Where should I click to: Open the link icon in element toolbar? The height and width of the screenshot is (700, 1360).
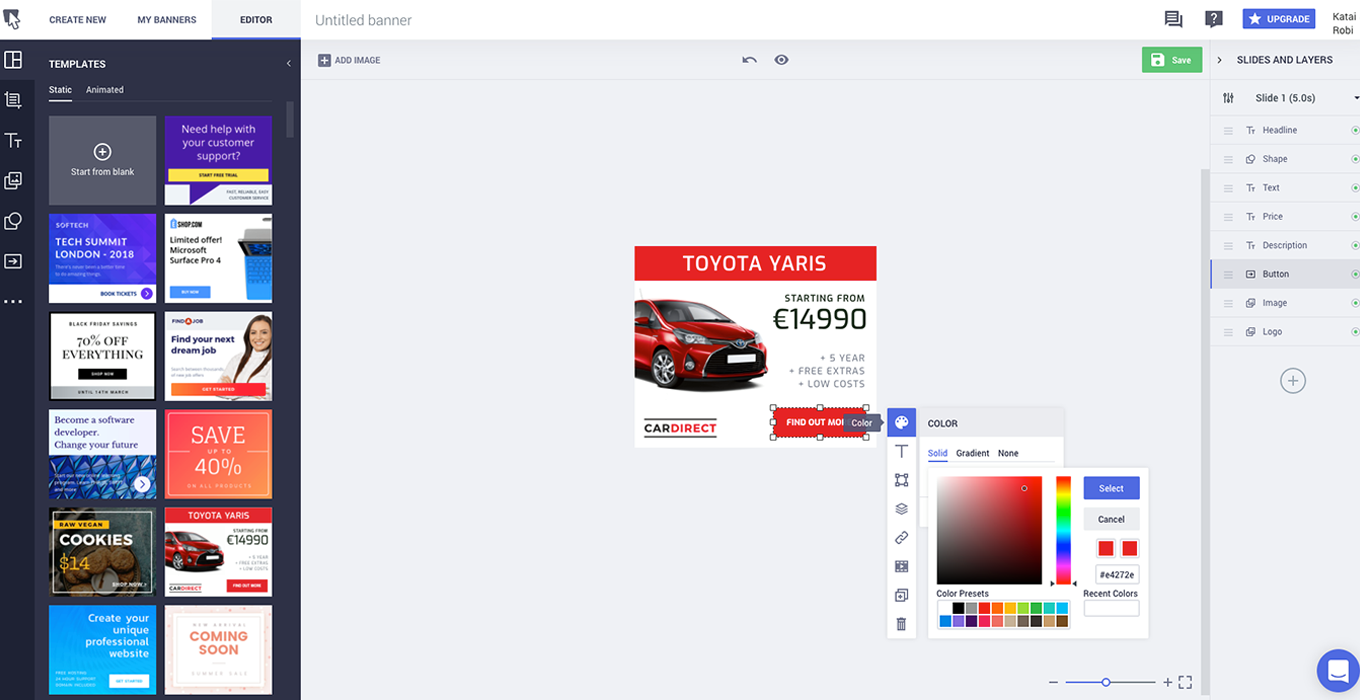click(901, 538)
